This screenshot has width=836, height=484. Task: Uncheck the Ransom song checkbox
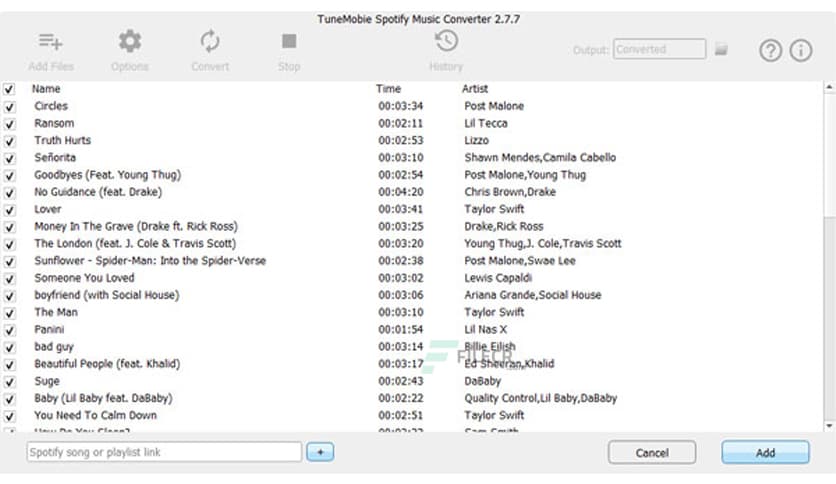(9, 124)
